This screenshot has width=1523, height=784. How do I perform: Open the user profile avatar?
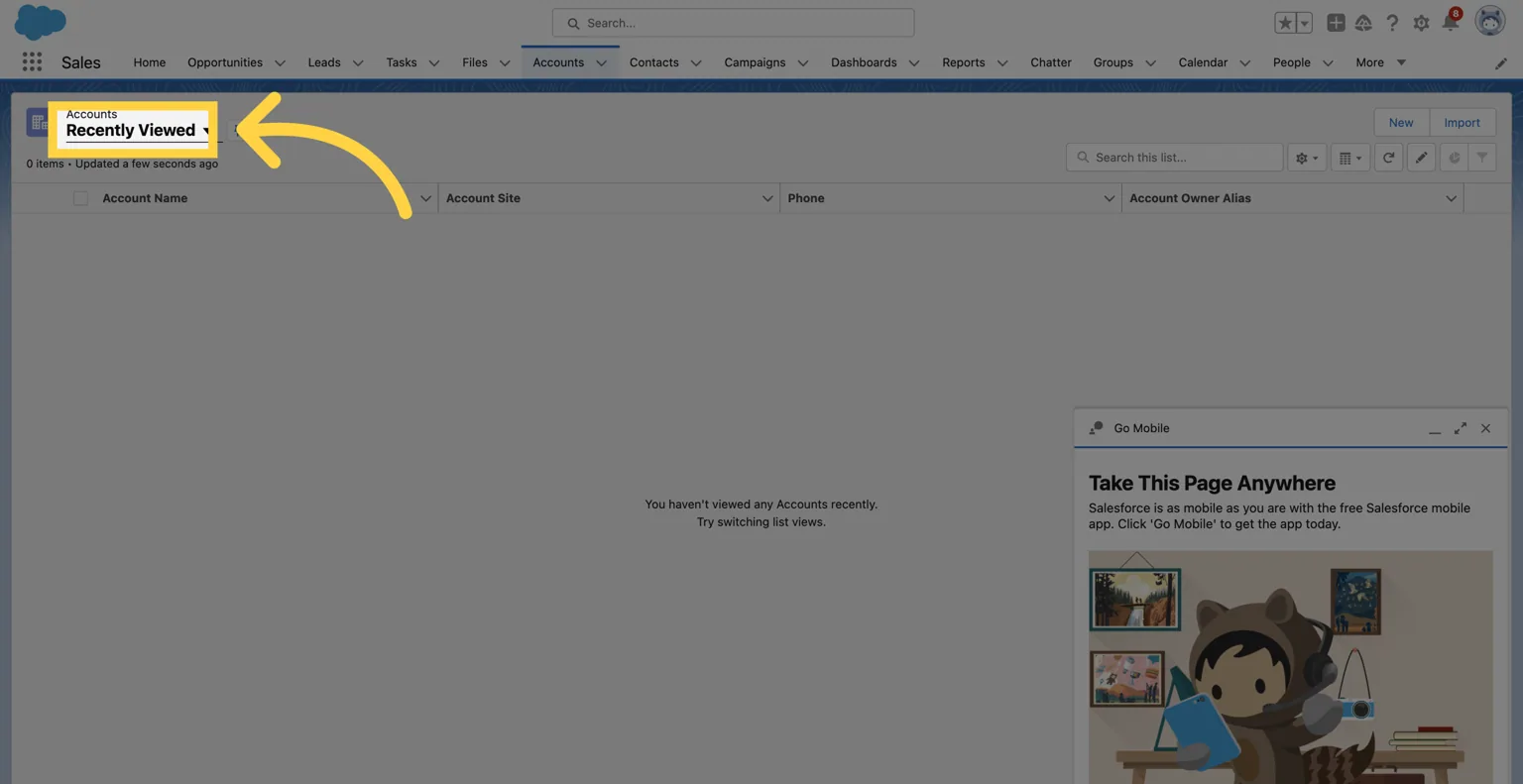click(1490, 21)
